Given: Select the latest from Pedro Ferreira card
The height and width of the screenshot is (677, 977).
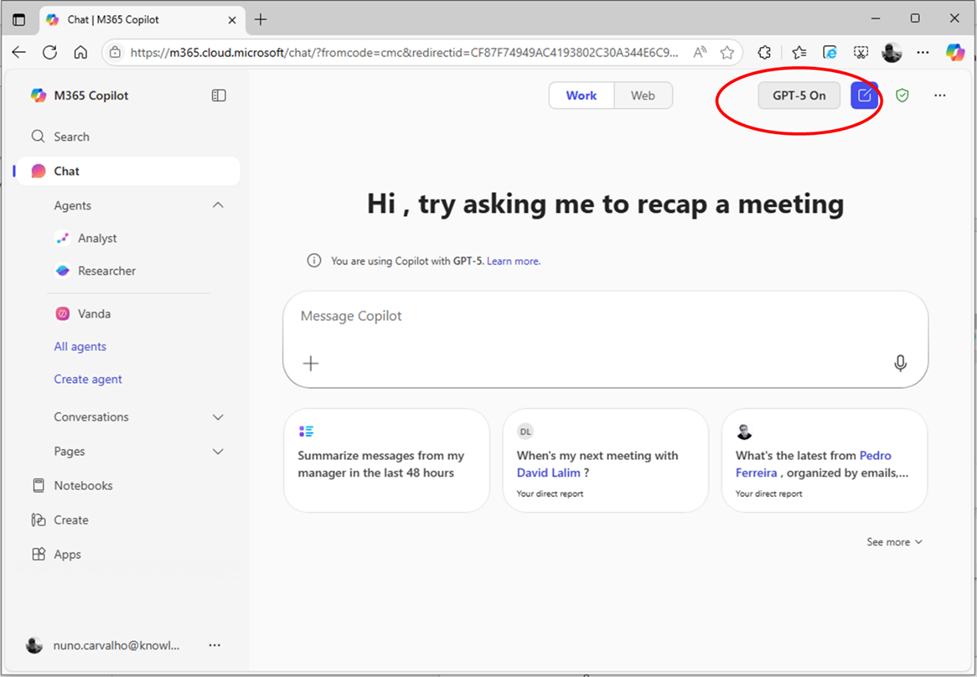Looking at the screenshot, I should pos(824,460).
